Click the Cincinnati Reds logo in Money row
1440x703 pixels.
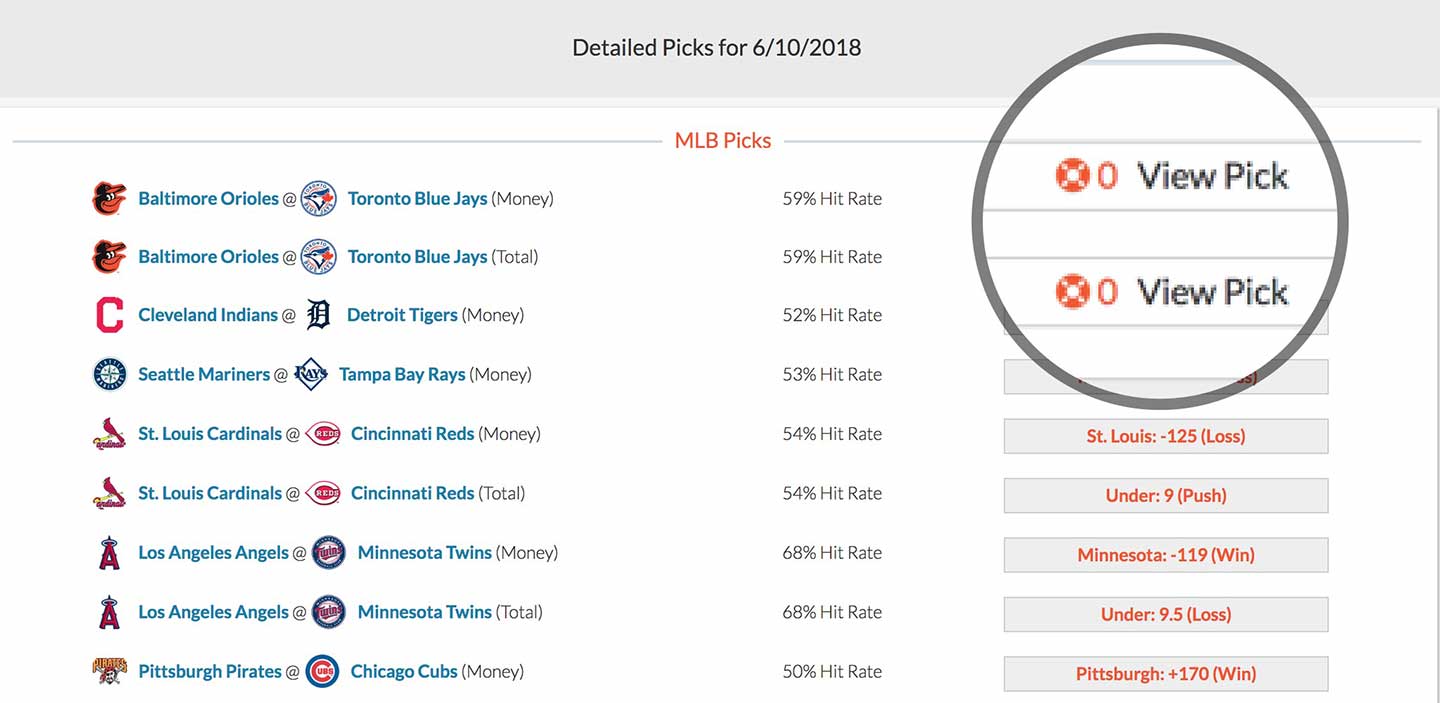coord(322,434)
